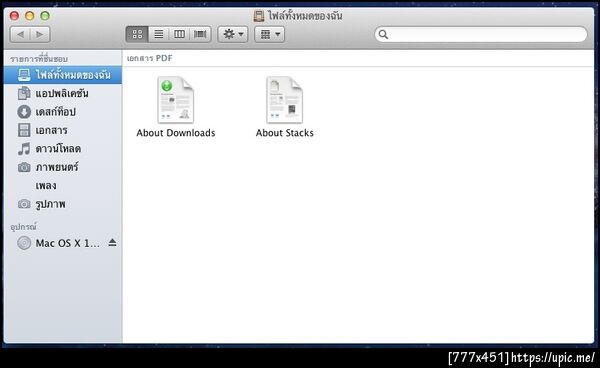Click the About Downloads file name
The height and width of the screenshot is (368, 600).
pos(176,133)
